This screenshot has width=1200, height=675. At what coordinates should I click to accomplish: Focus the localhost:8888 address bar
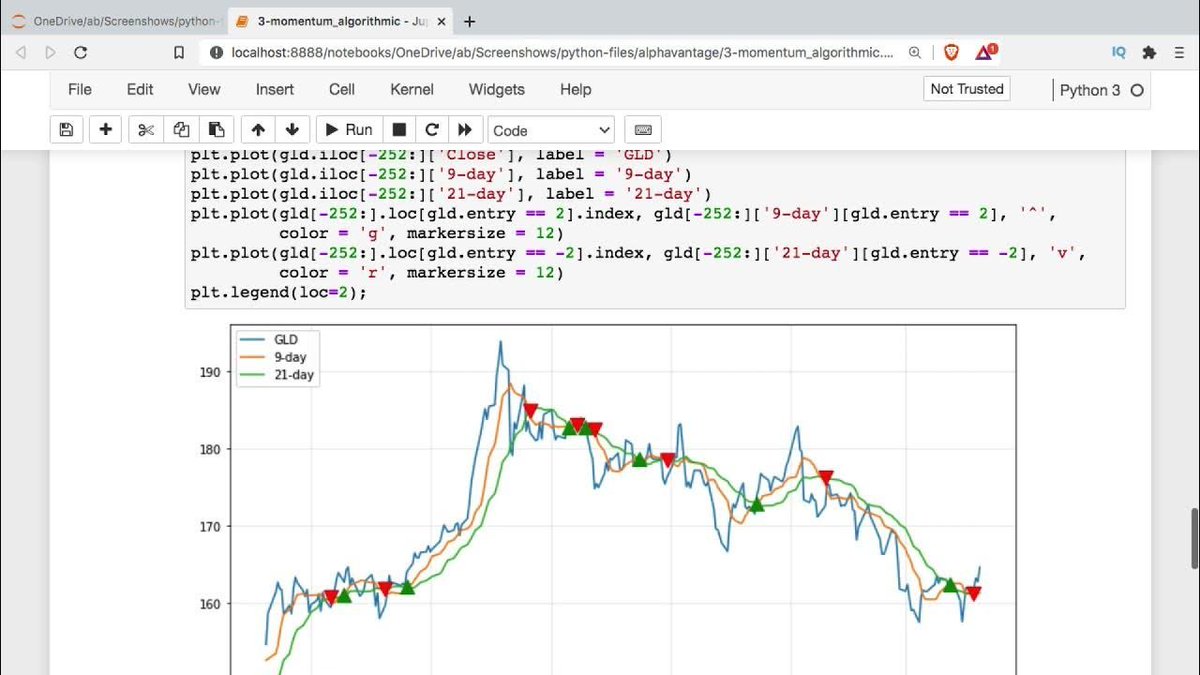tap(562, 52)
